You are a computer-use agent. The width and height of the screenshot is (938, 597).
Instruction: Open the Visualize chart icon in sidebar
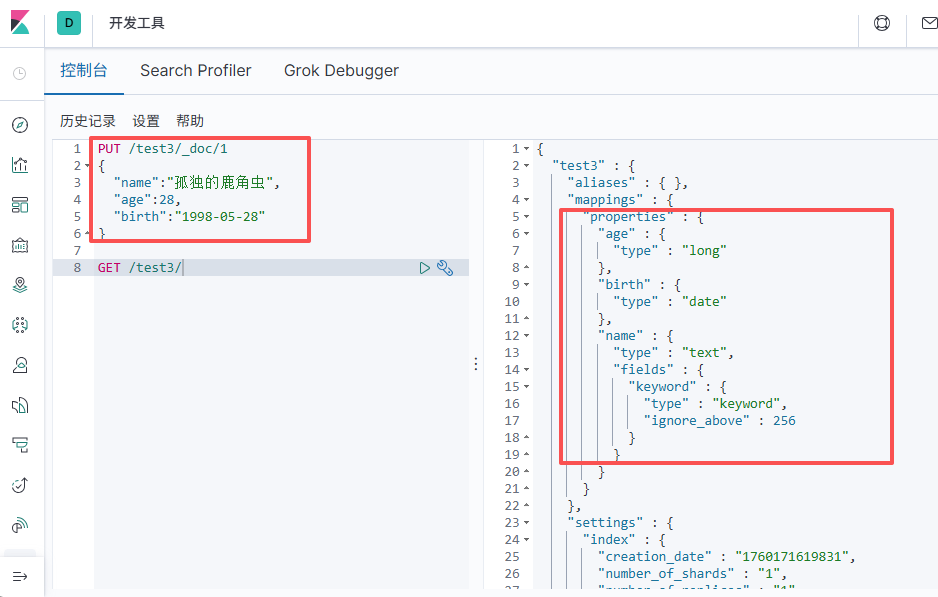(20, 165)
